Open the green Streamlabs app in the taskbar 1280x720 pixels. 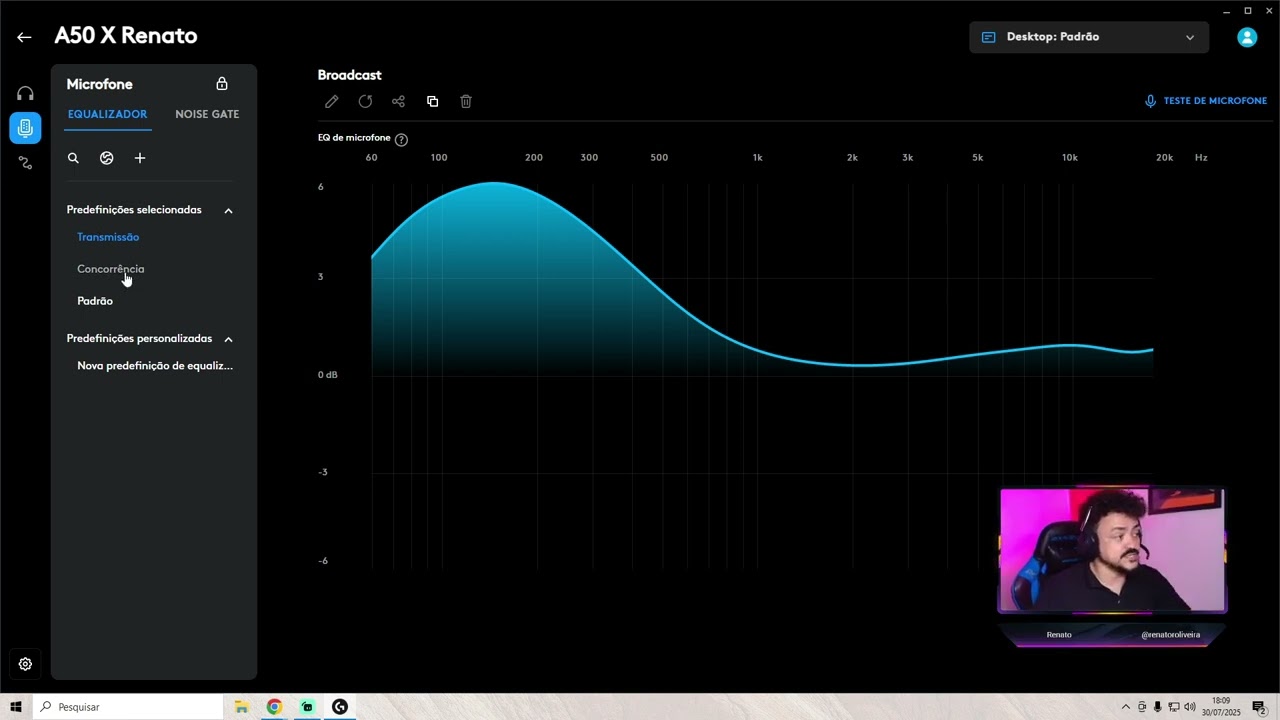point(307,707)
